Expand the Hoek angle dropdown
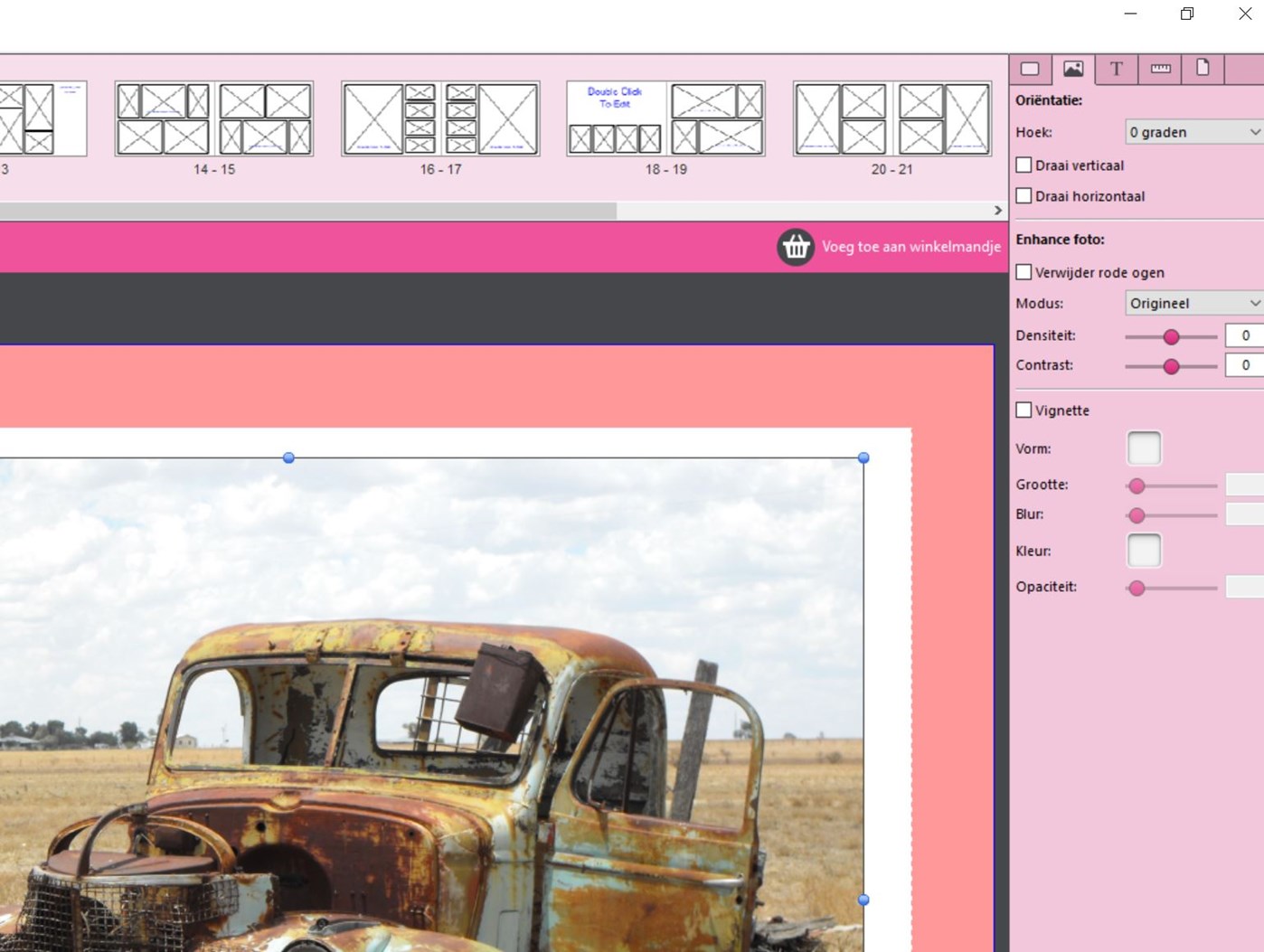The width and height of the screenshot is (1264, 952). click(x=1193, y=132)
